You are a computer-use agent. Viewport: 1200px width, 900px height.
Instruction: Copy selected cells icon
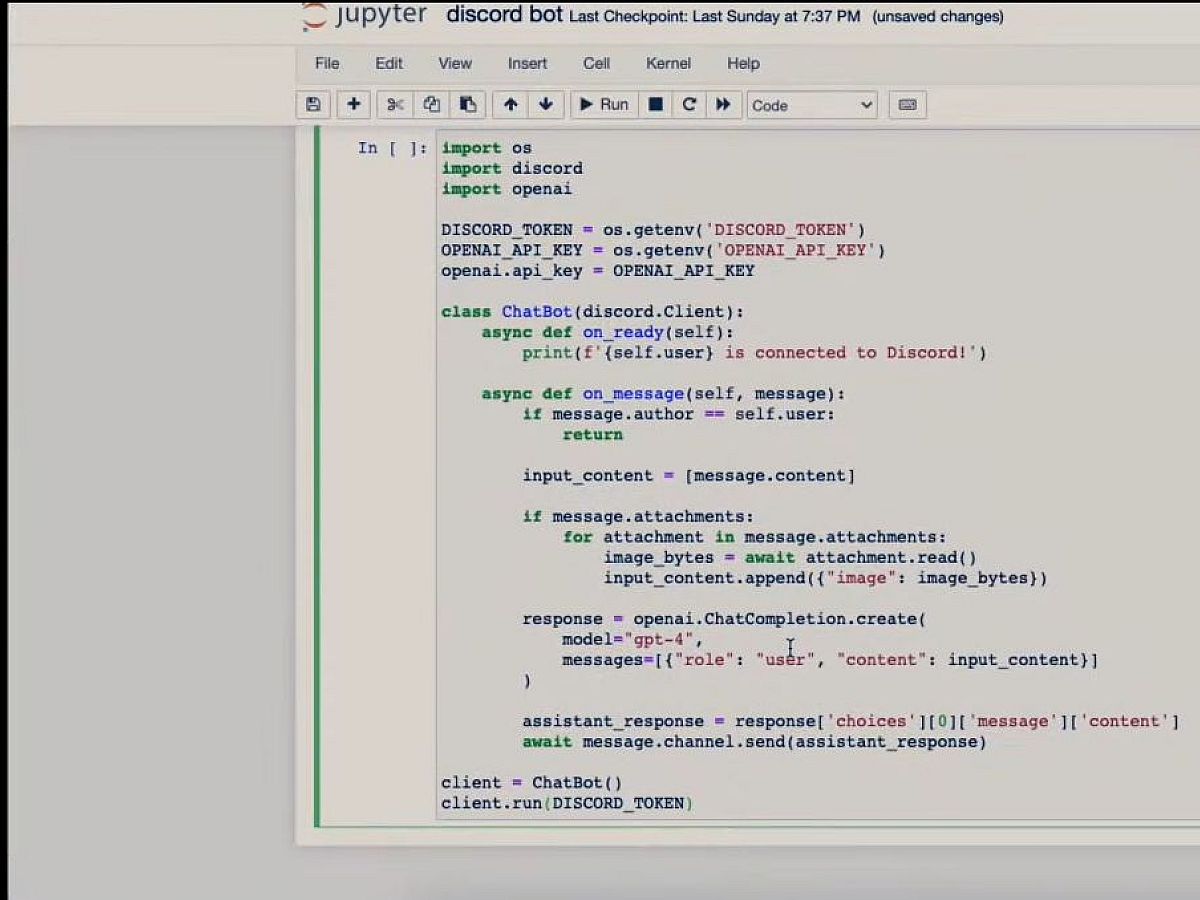pos(431,105)
